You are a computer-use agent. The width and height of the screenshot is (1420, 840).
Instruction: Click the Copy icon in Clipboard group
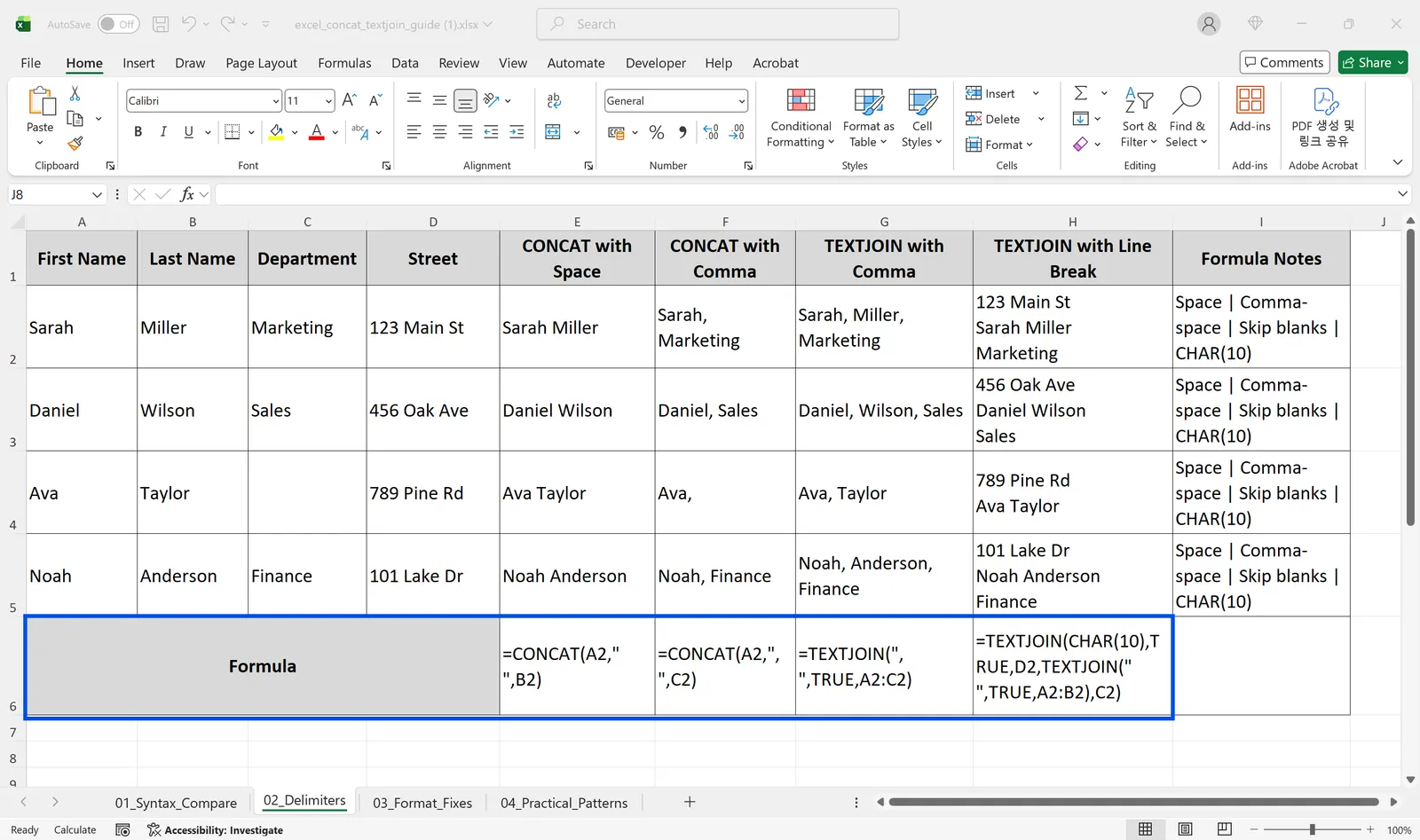click(x=75, y=118)
